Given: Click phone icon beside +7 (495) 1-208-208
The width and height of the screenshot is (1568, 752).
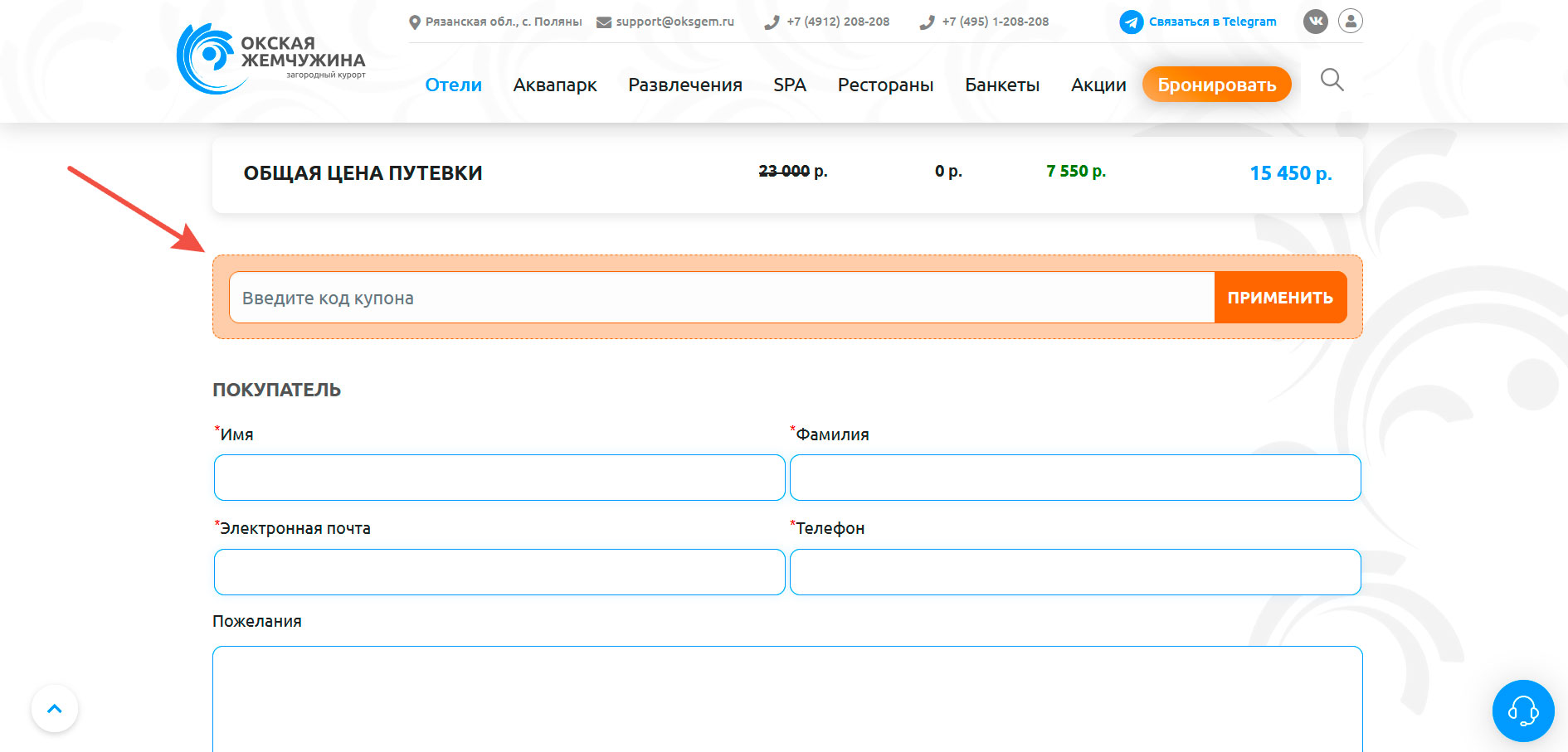Looking at the screenshot, I should [927, 22].
